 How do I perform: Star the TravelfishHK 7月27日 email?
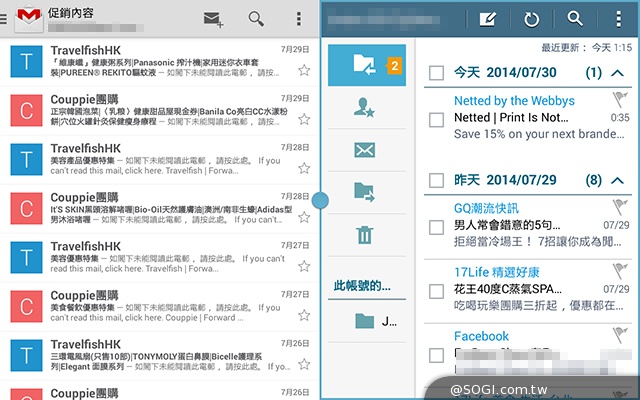304,266
